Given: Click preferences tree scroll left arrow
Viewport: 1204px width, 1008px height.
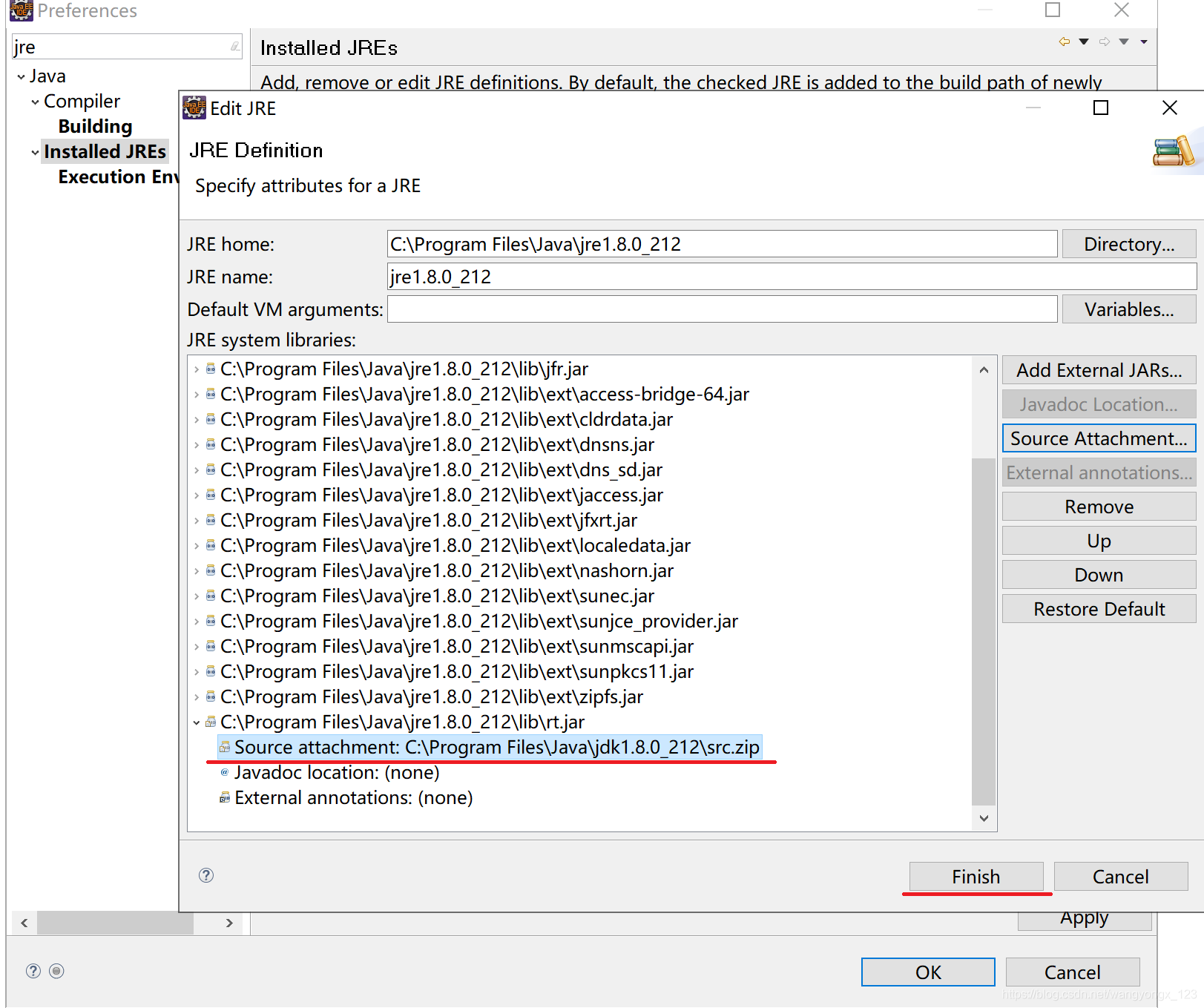Looking at the screenshot, I should pos(24,923).
